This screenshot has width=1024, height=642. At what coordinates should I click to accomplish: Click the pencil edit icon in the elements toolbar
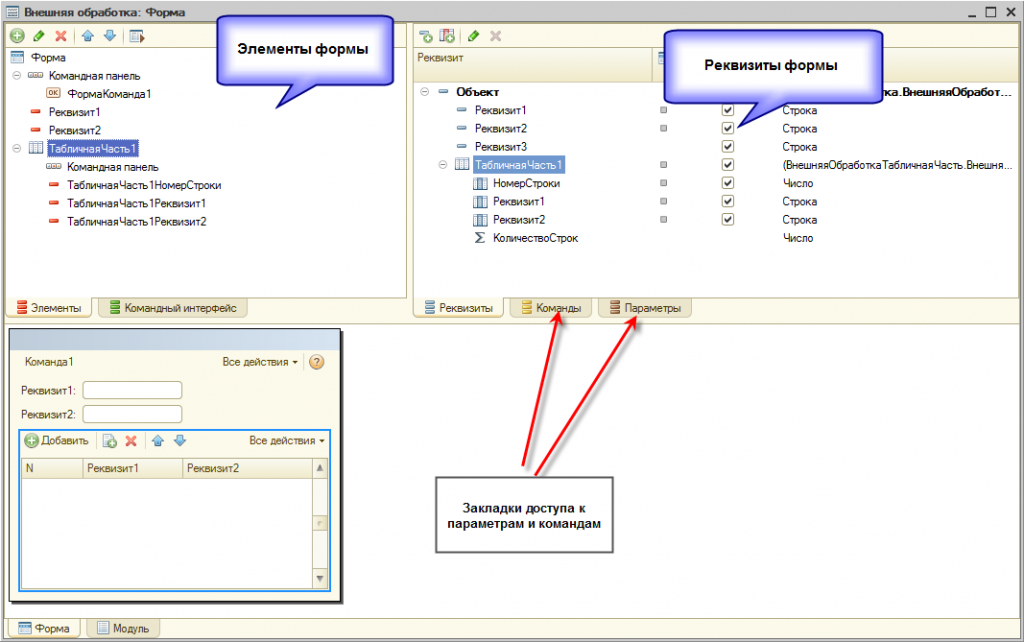pos(39,36)
